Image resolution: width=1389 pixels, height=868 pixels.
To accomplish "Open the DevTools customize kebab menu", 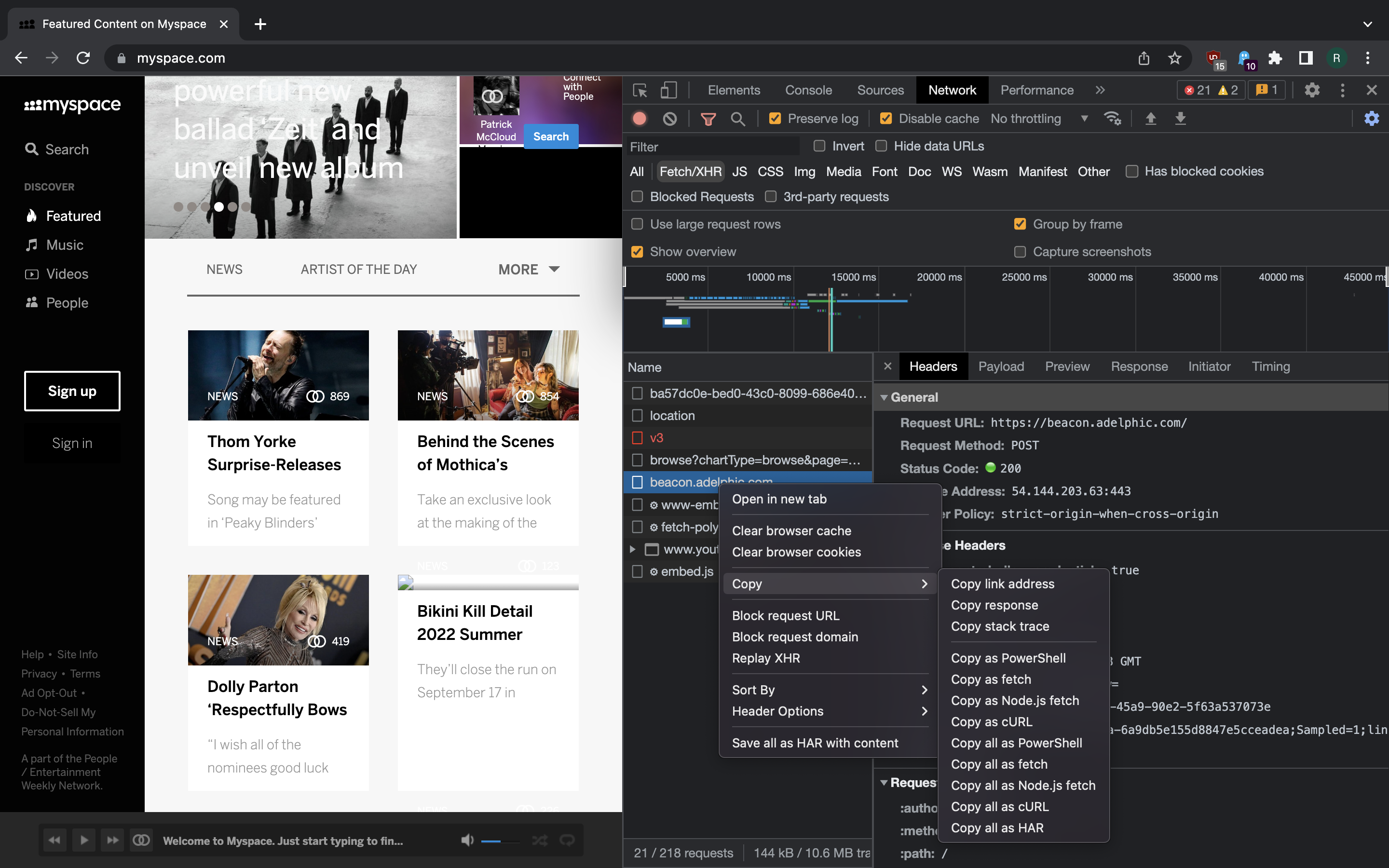I will 1342,90.
